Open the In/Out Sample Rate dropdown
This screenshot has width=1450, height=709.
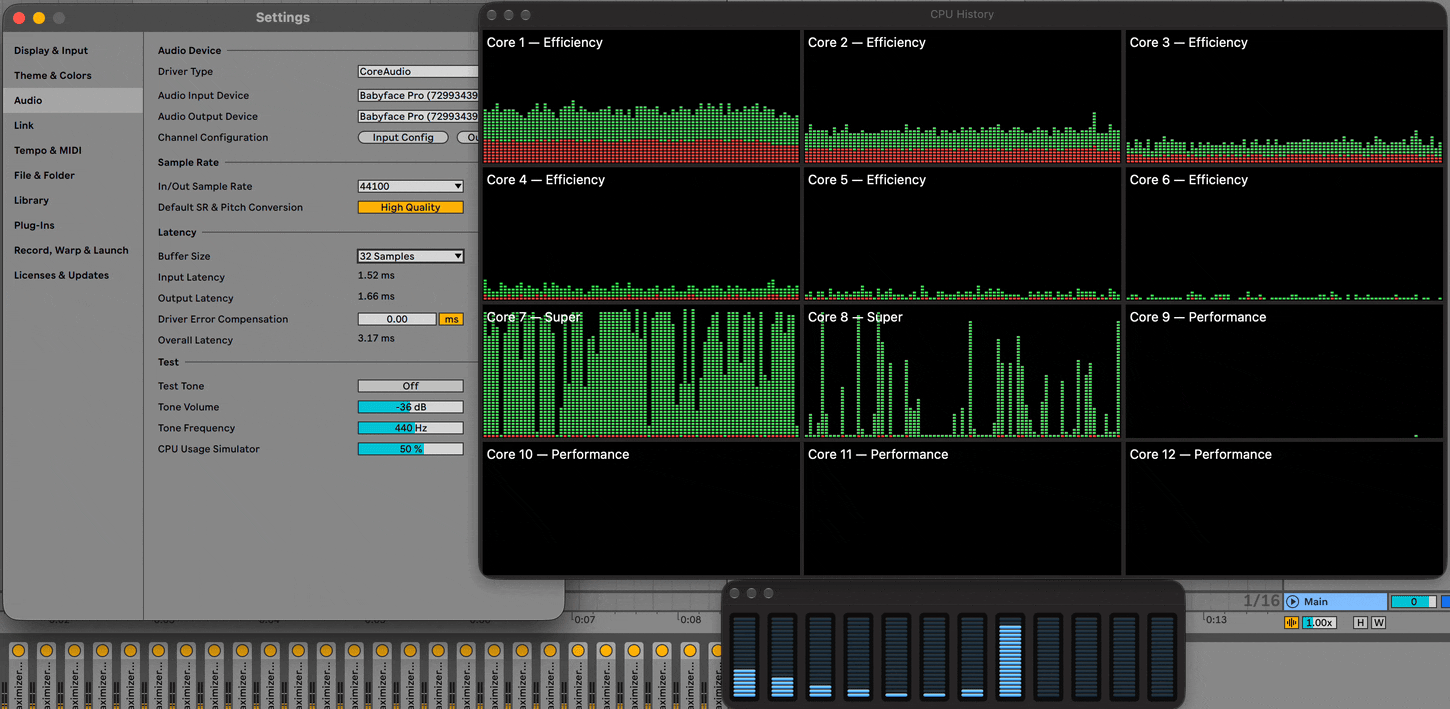(x=411, y=186)
